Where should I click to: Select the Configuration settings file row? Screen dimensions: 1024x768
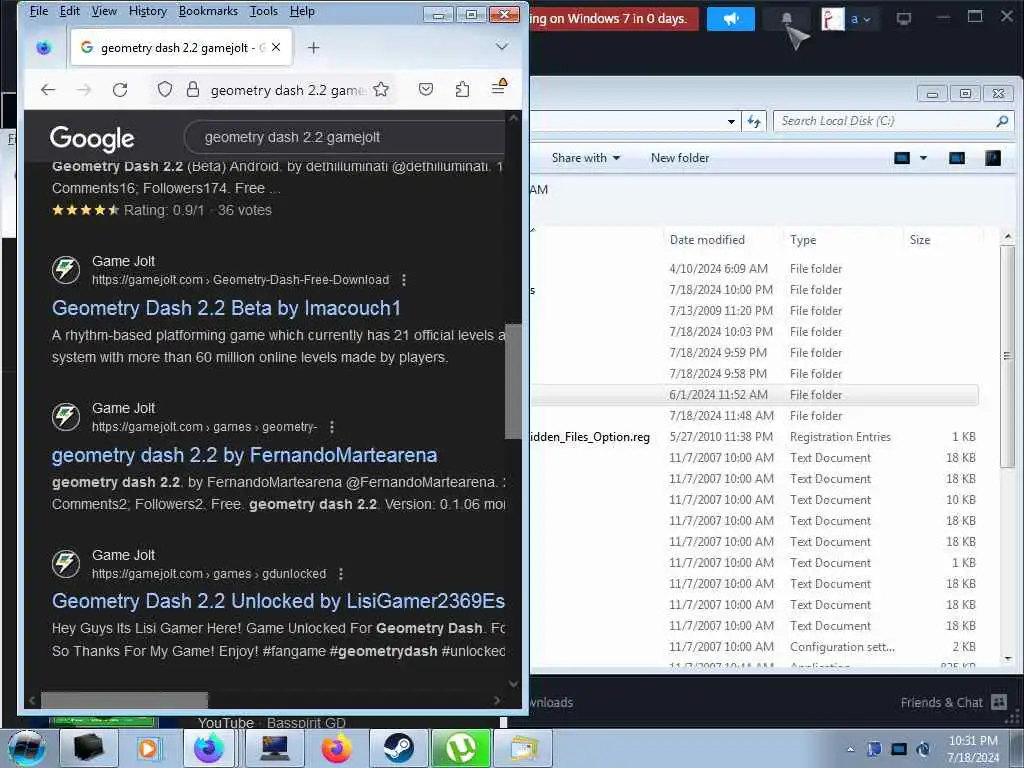point(754,647)
